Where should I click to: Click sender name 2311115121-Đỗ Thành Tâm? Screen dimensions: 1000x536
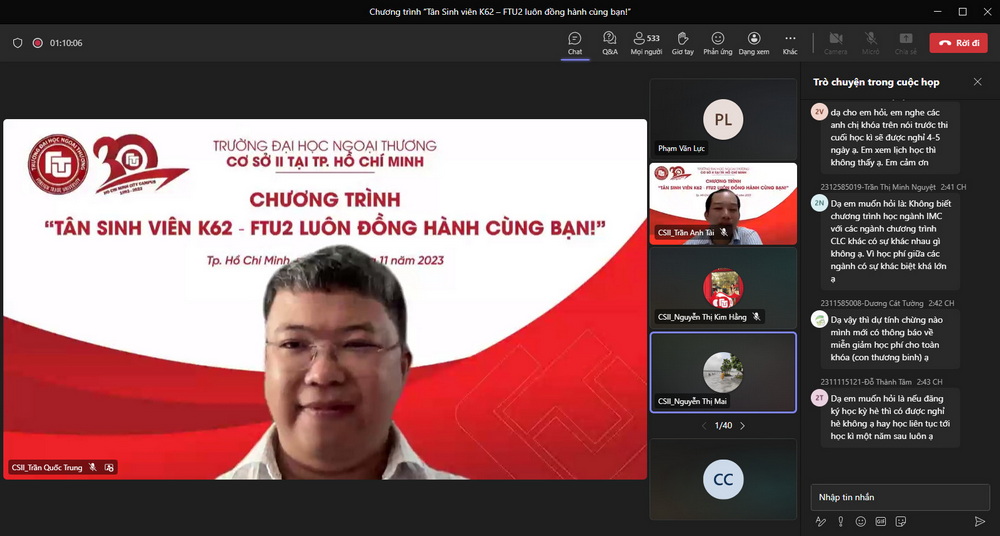click(x=866, y=382)
